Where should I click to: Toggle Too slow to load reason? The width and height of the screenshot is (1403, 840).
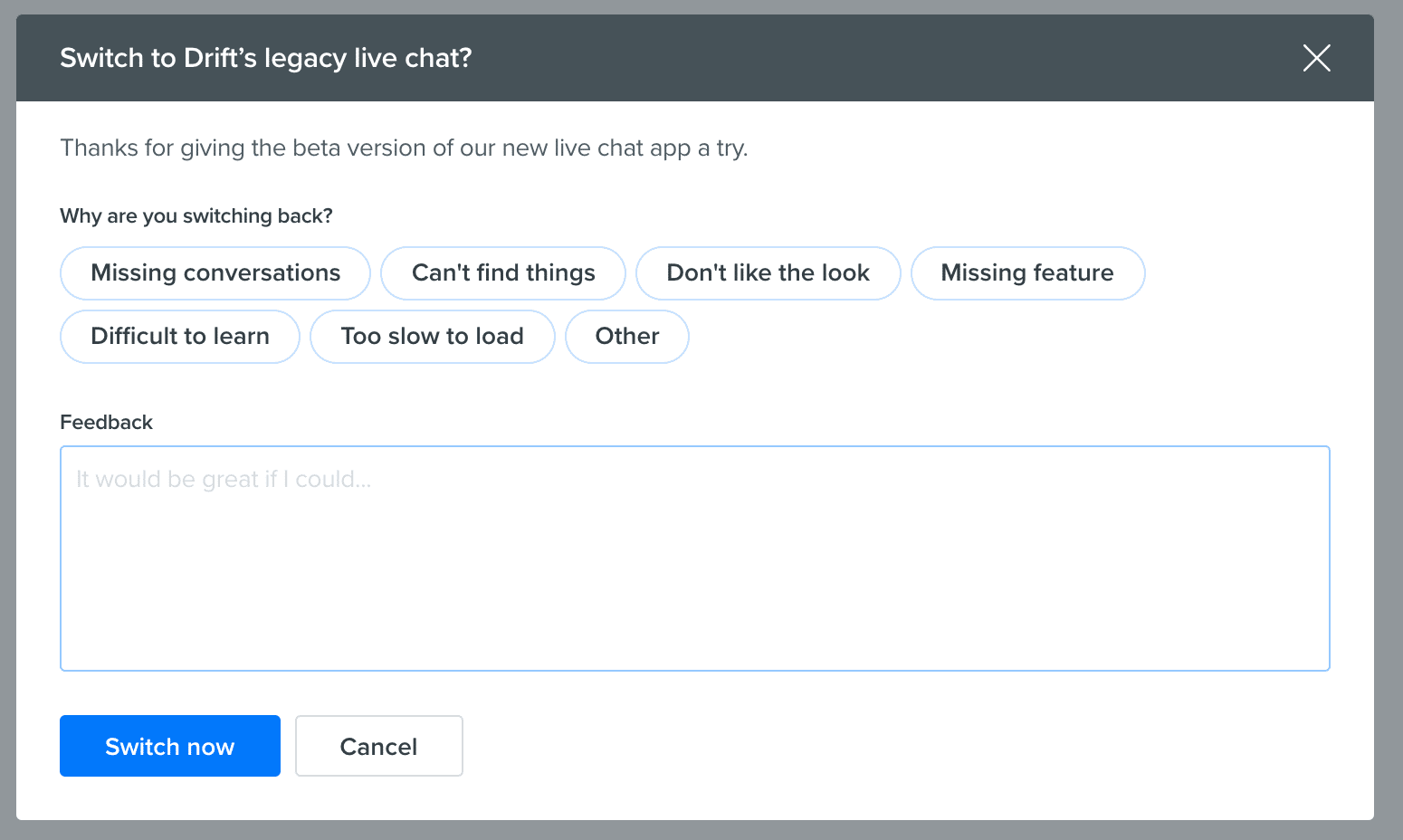click(432, 337)
